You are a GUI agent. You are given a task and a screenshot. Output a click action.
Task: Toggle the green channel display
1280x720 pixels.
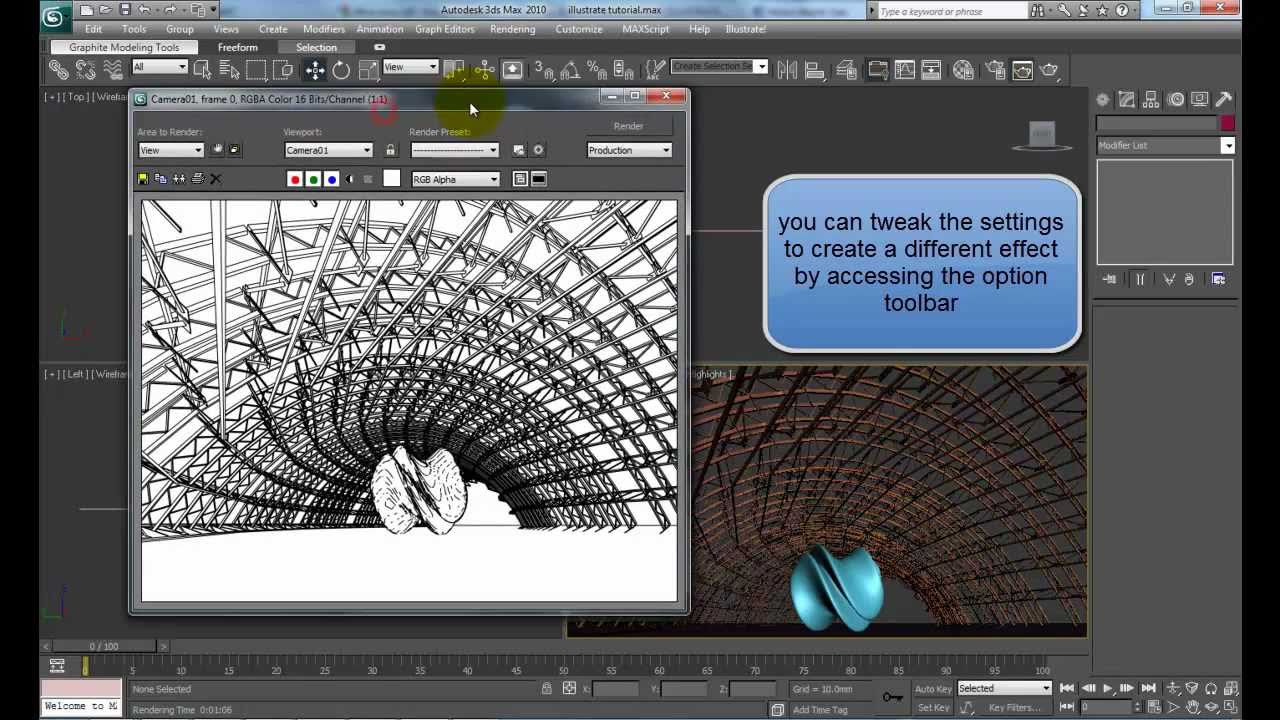(x=313, y=179)
